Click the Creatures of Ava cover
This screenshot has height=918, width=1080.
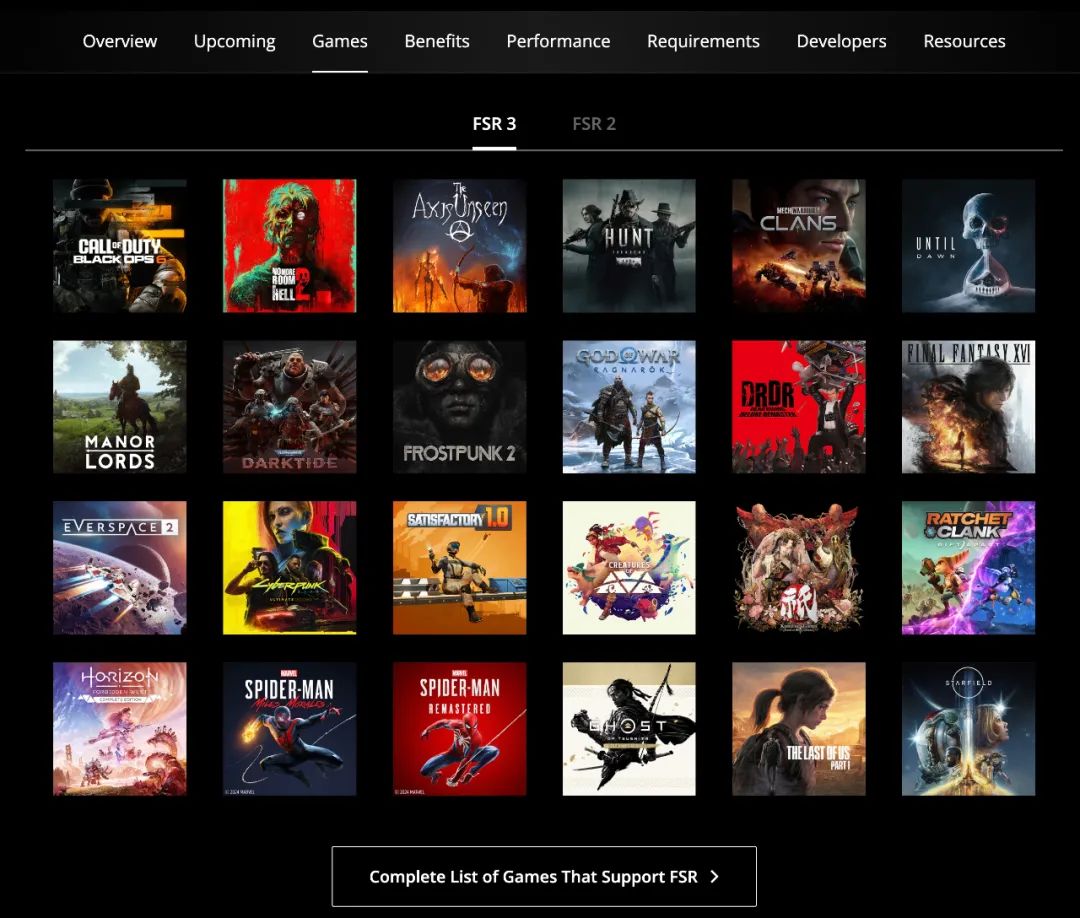[x=629, y=567]
